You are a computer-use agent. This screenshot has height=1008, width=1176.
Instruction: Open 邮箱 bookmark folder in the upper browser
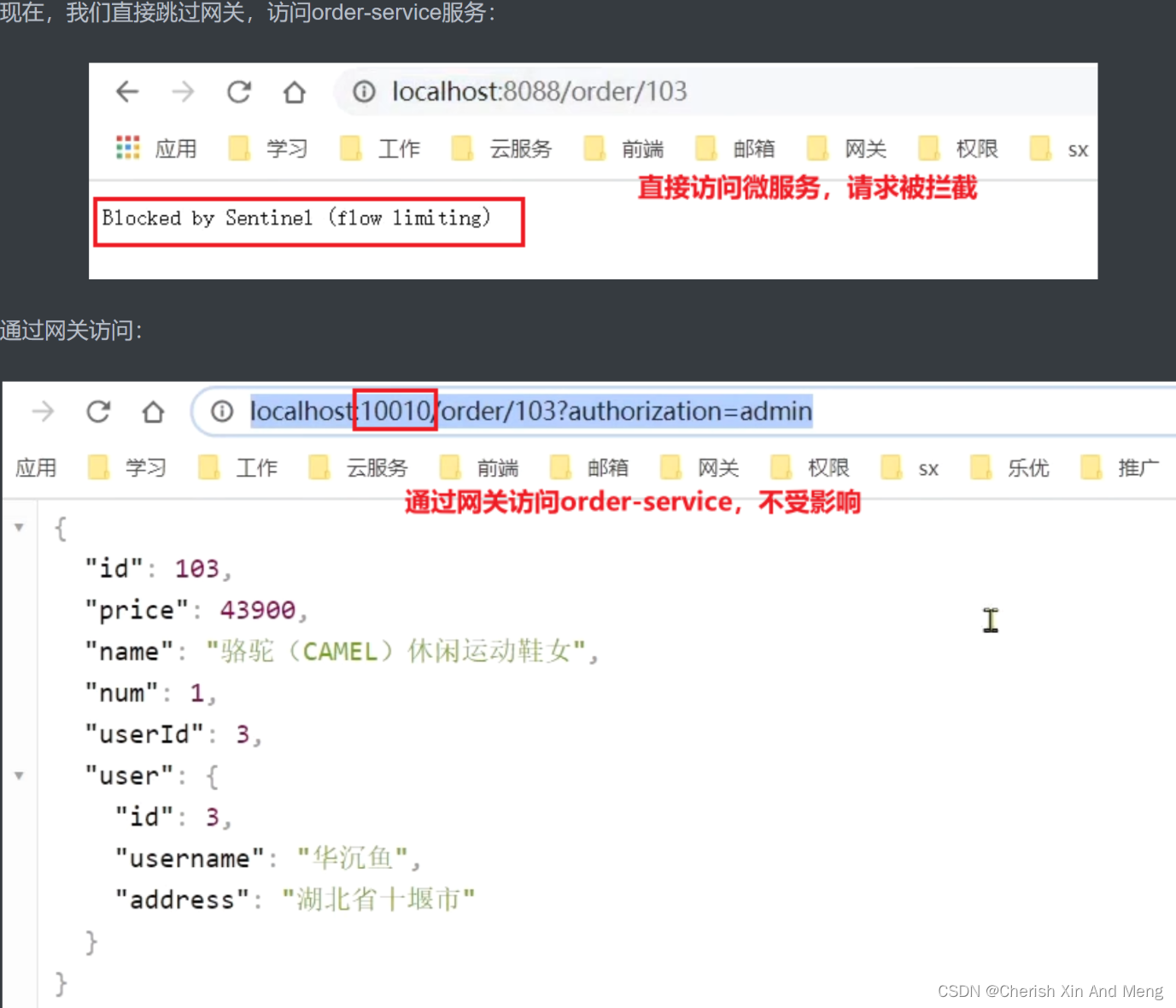click(735, 149)
